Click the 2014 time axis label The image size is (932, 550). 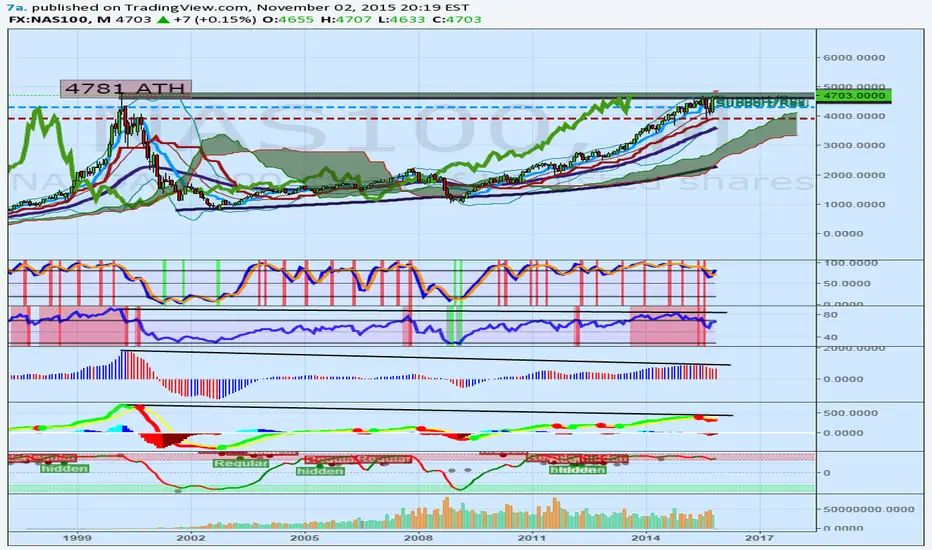pyautogui.click(x=646, y=538)
